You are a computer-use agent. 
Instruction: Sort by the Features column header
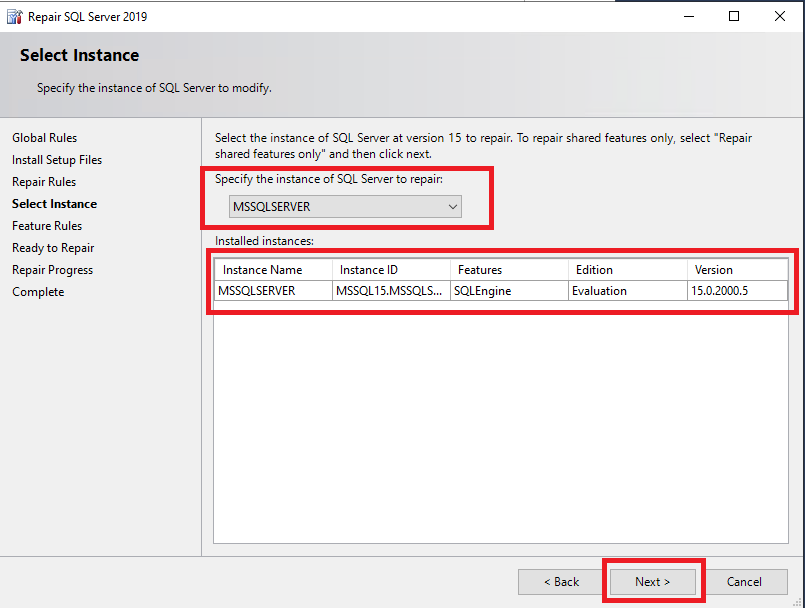[x=509, y=270]
